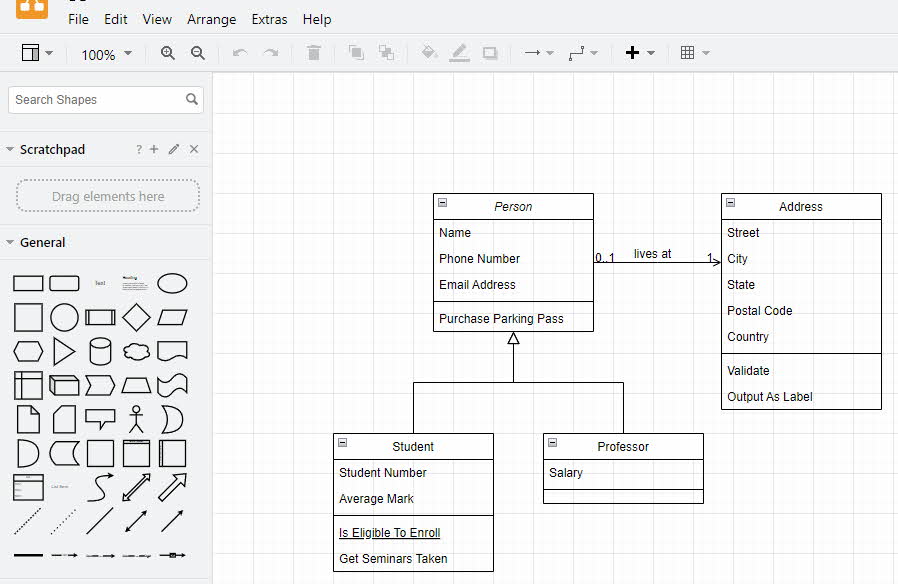Click the Fill Color bucket icon

point(429,54)
